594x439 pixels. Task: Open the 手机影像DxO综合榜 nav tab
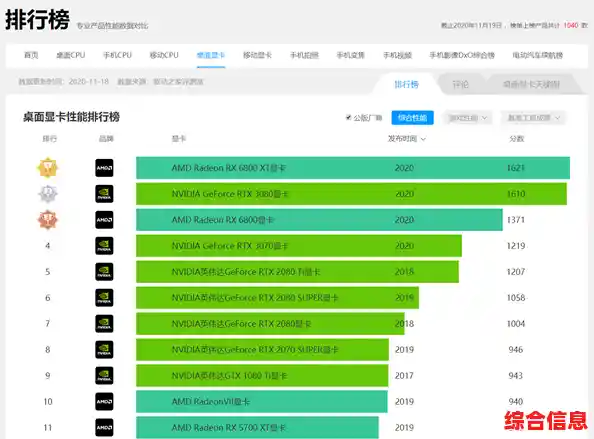(x=462, y=55)
